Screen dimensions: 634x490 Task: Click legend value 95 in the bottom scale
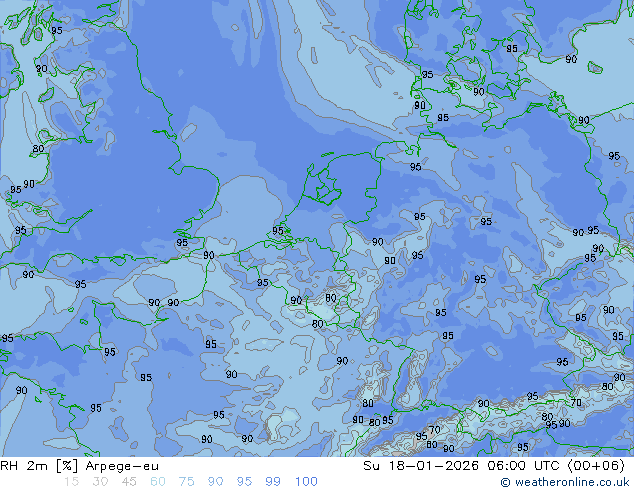(x=244, y=482)
